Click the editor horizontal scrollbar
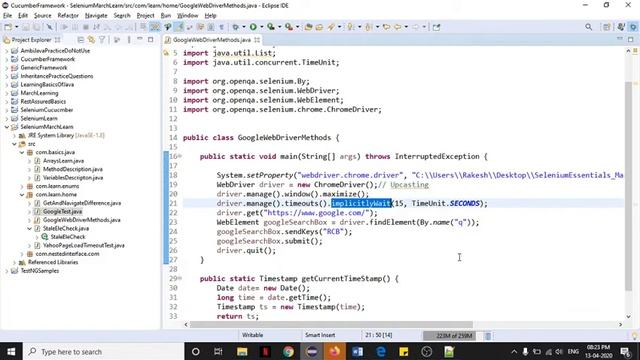Screen dimensions: 640x360 331,324
